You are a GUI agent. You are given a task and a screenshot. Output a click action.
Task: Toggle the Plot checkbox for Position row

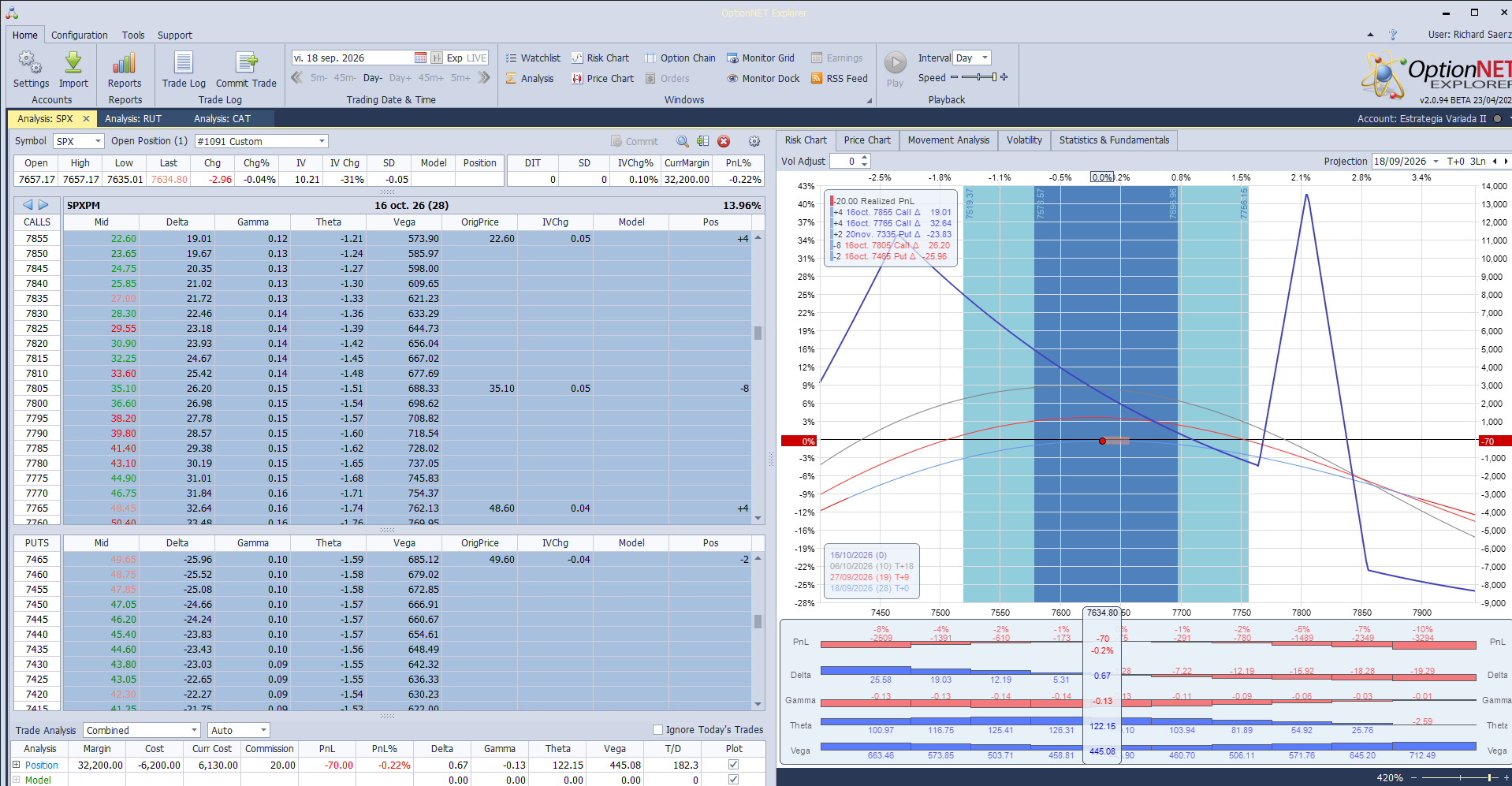[x=734, y=765]
